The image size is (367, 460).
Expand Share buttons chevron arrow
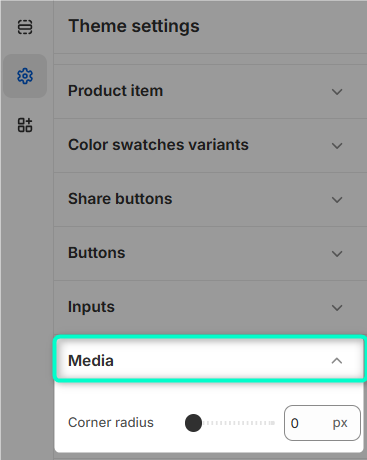pos(337,200)
